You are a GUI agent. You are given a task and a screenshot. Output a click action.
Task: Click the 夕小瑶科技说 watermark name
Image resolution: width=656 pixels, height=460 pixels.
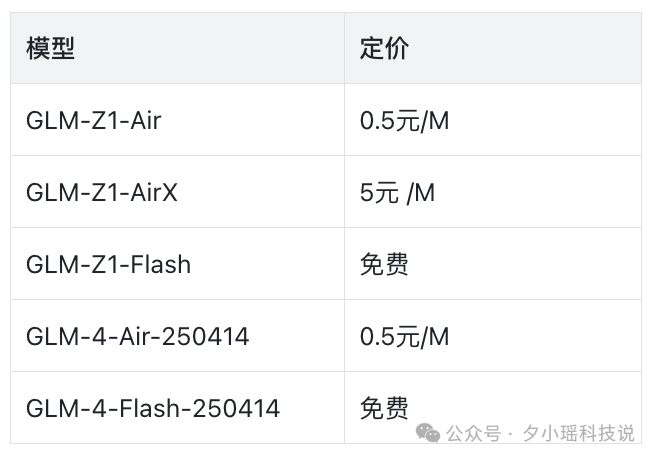tap(579, 433)
